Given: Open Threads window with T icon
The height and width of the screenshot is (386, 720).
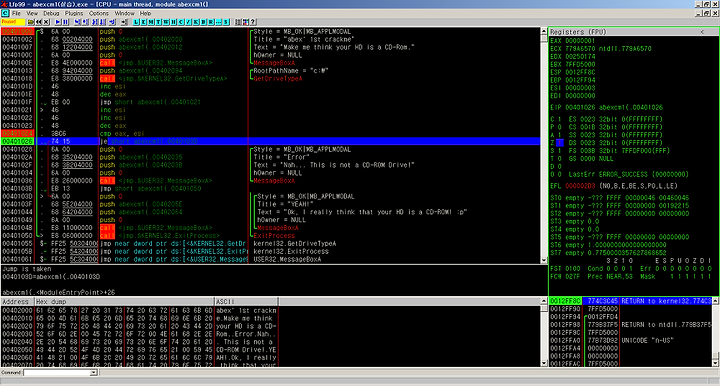Looking at the screenshot, I should click(x=158, y=22).
